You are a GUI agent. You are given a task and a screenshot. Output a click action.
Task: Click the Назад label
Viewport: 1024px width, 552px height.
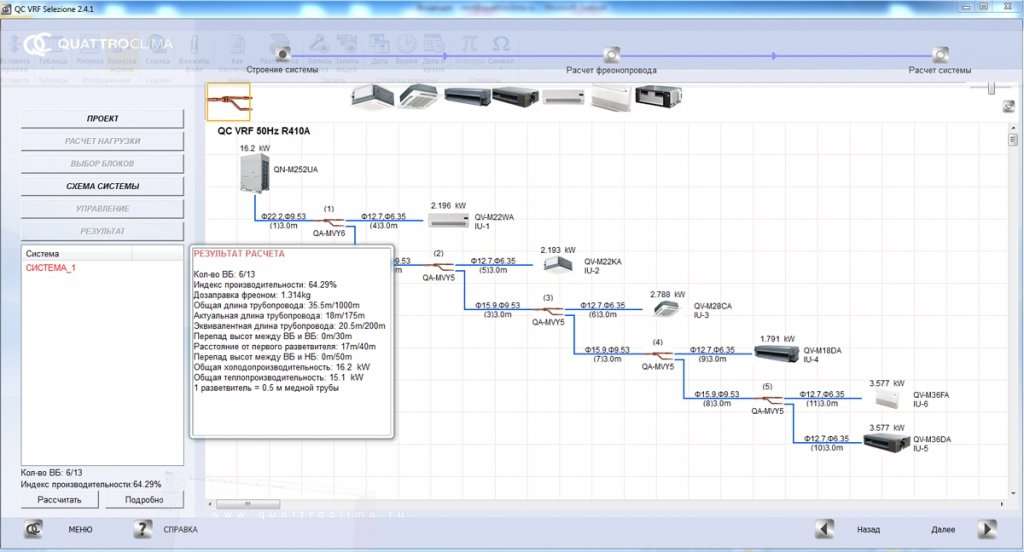coord(869,530)
